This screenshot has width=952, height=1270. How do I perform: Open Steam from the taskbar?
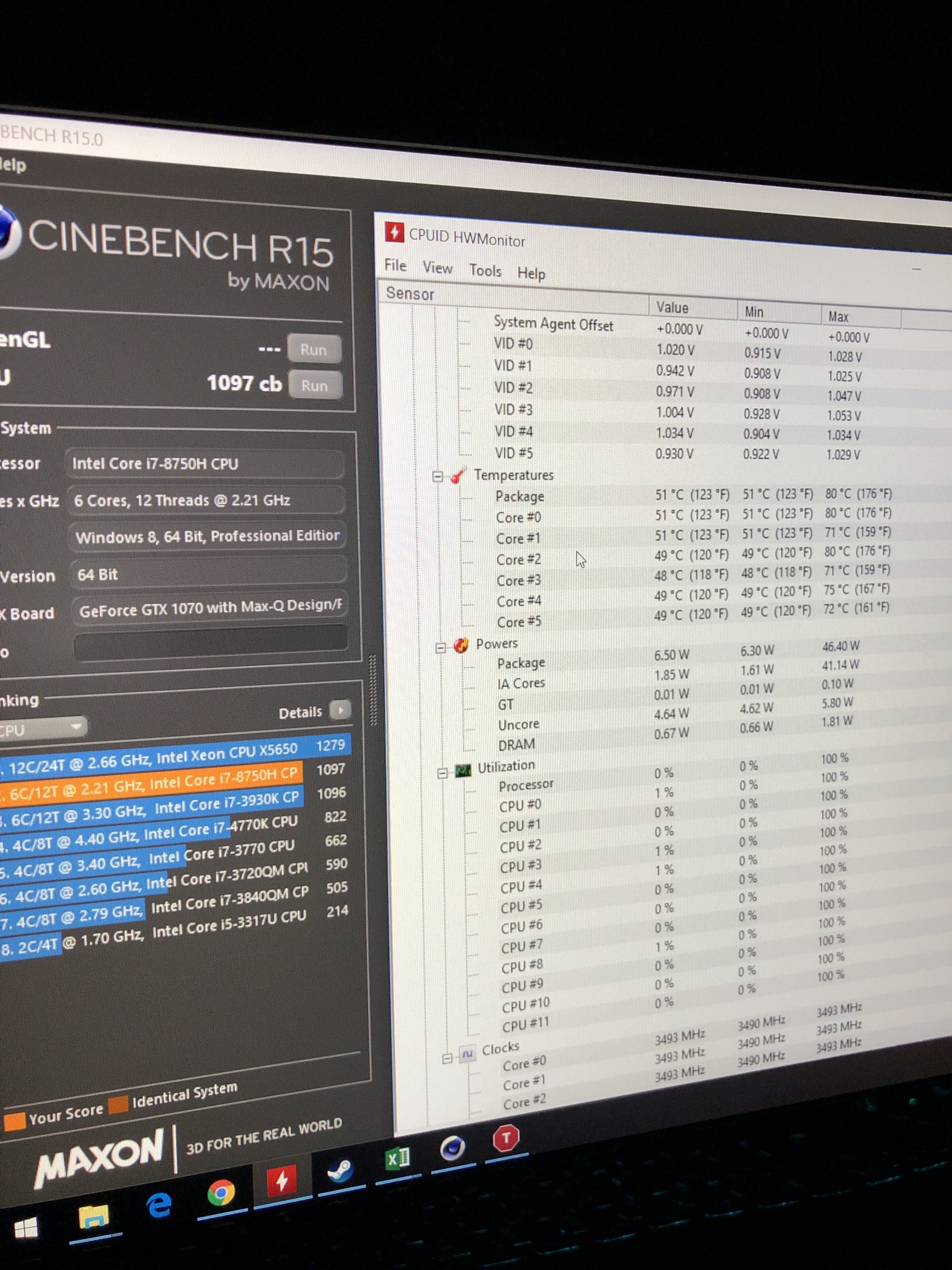(340, 1170)
